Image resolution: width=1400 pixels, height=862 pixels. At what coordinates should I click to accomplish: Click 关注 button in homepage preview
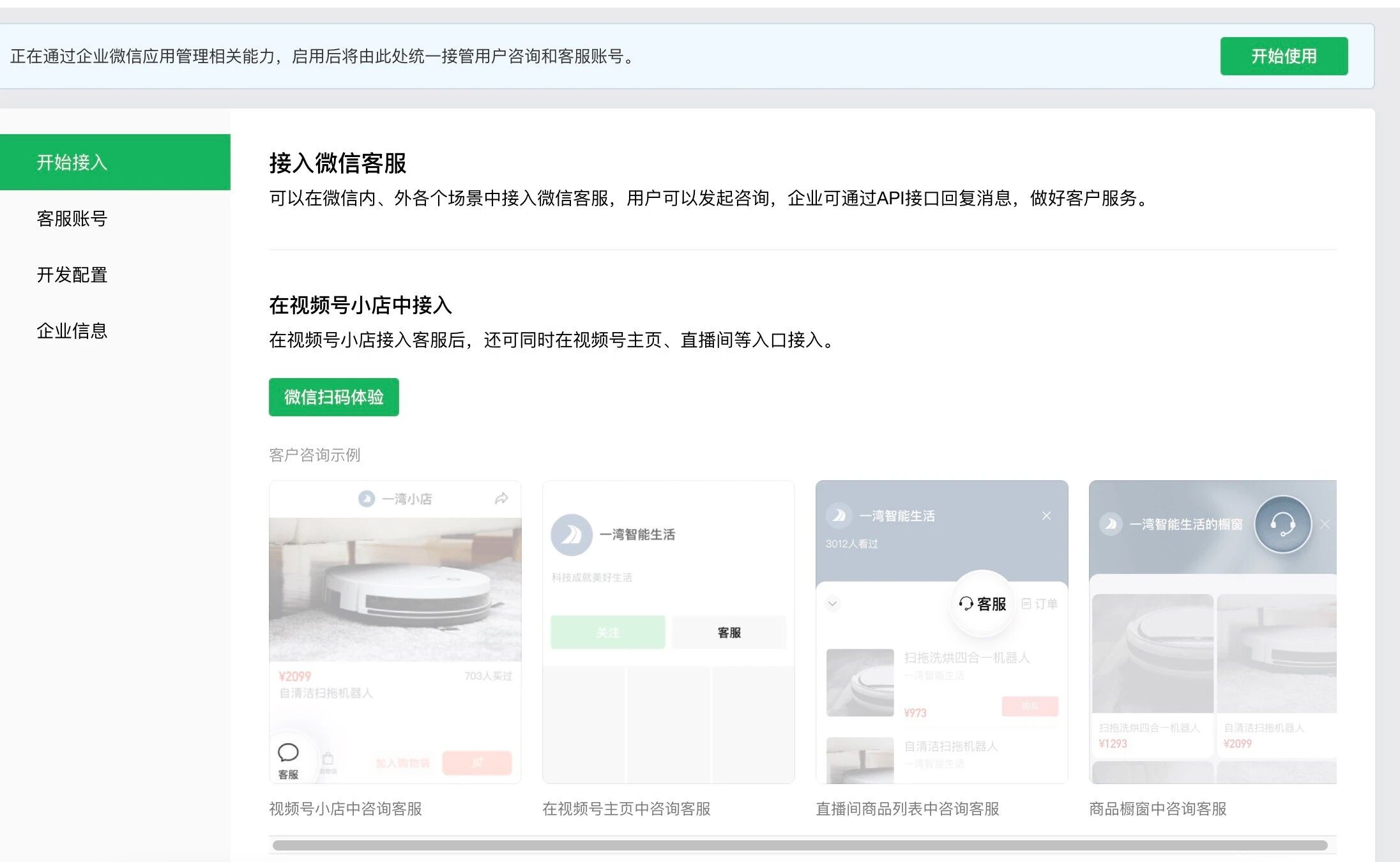pos(607,632)
